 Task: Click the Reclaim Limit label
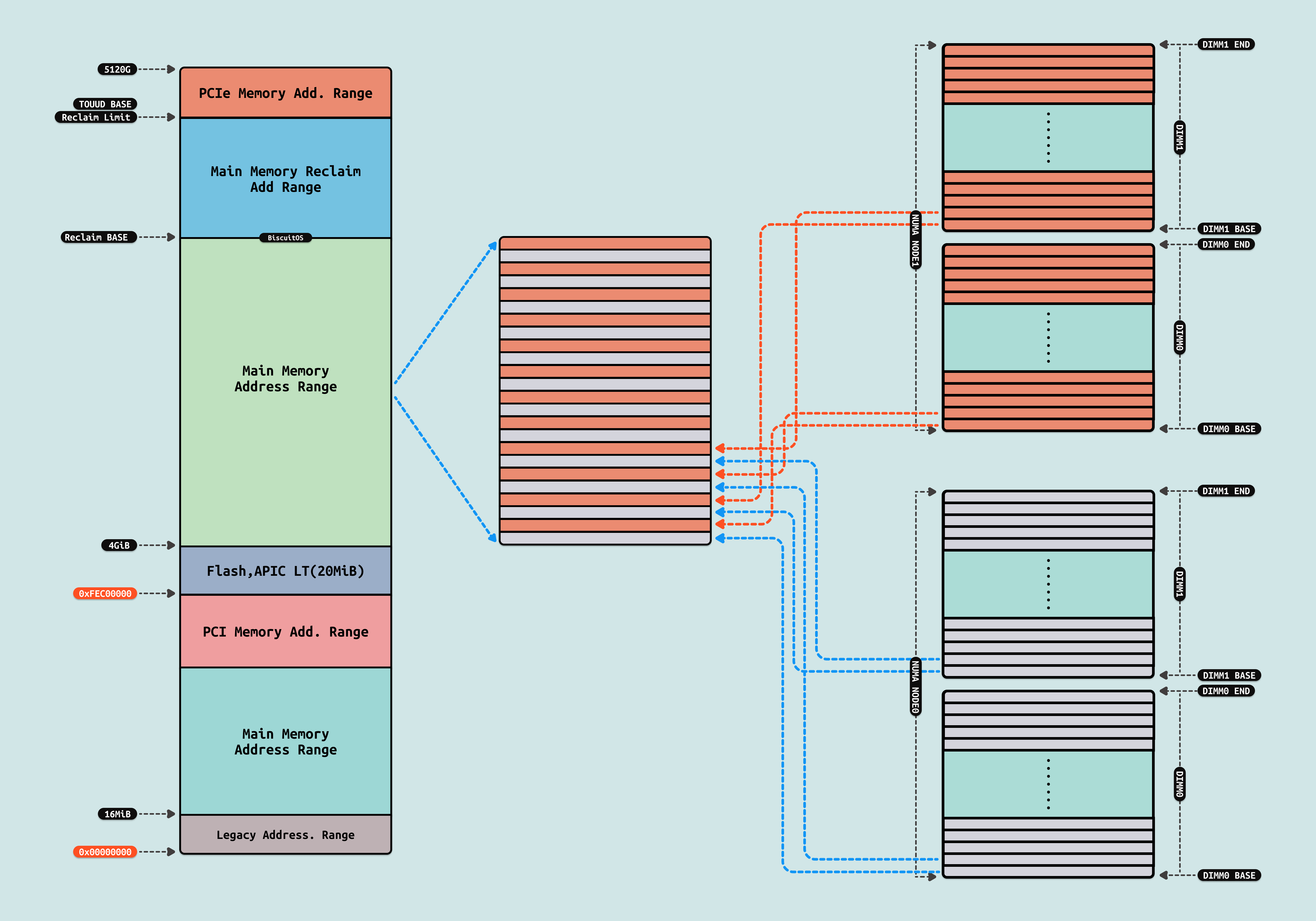pos(96,117)
